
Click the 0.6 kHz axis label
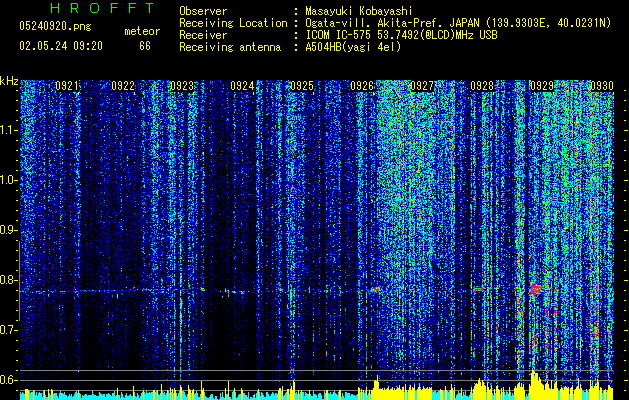click(8, 380)
